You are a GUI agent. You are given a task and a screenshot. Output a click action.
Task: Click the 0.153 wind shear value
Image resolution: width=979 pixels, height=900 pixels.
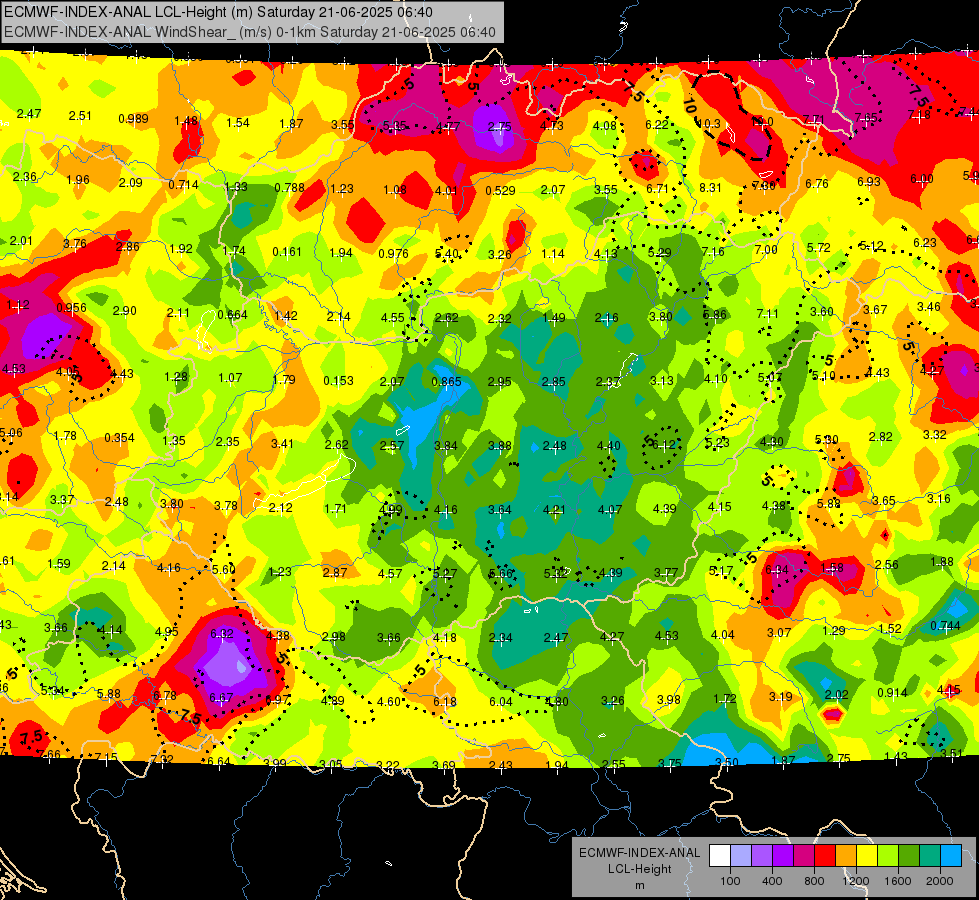pos(338,380)
